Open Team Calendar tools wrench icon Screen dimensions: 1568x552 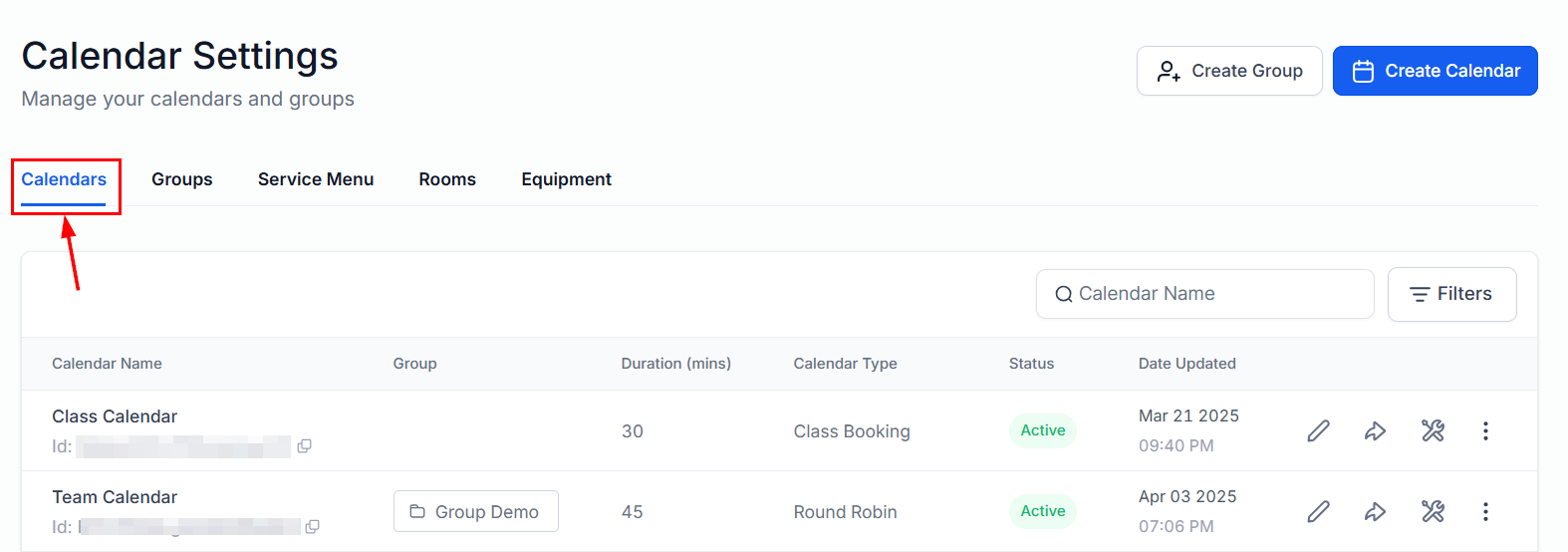pyautogui.click(x=1433, y=511)
